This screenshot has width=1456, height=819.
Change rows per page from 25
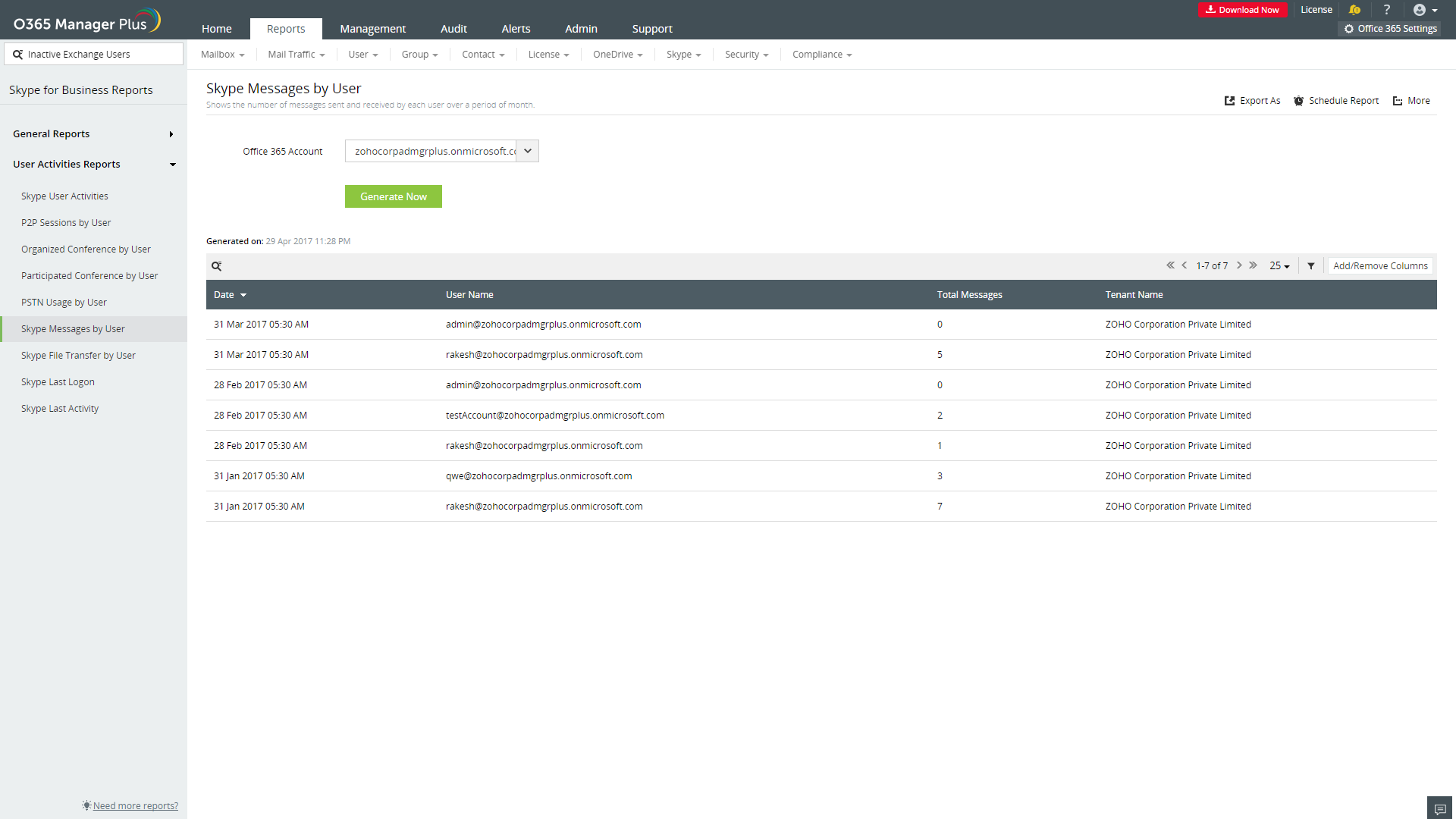tap(1279, 266)
